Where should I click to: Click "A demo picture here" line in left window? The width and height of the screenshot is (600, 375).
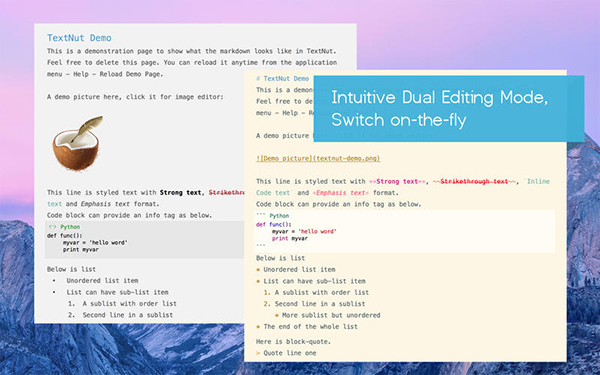click(135, 97)
